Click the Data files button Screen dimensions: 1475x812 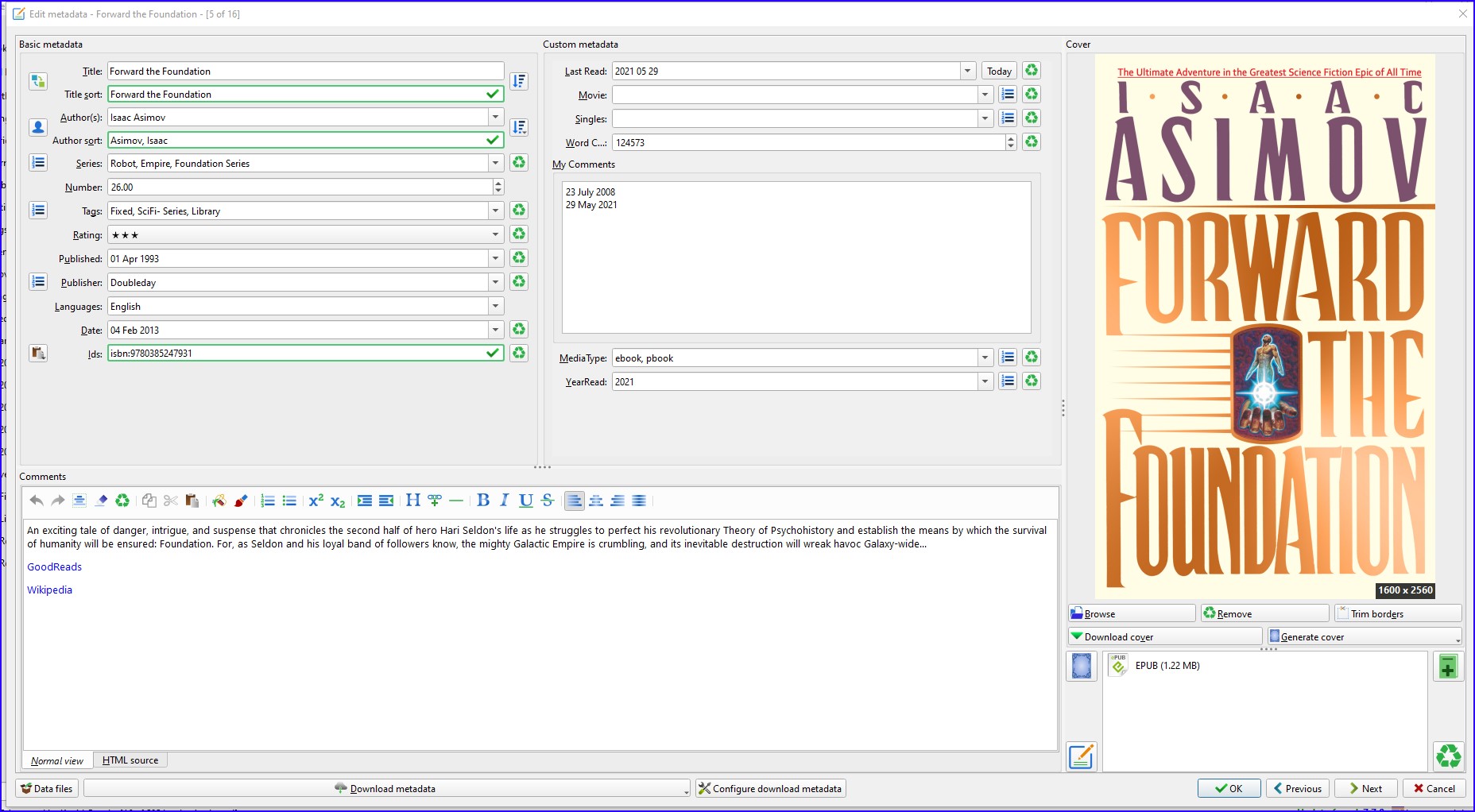click(47, 788)
